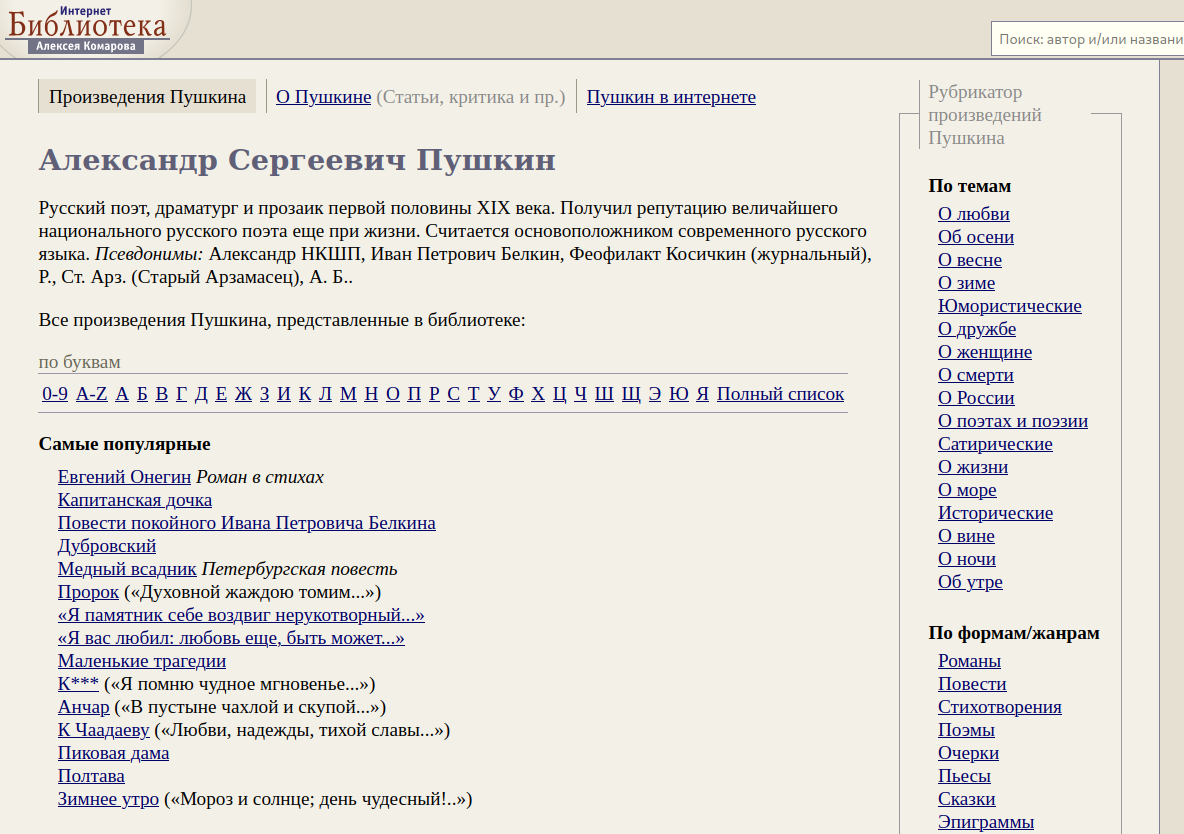Open 'Пиковая дама' story
Viewport: 1184px width, 834px height.
coord(113,753)
